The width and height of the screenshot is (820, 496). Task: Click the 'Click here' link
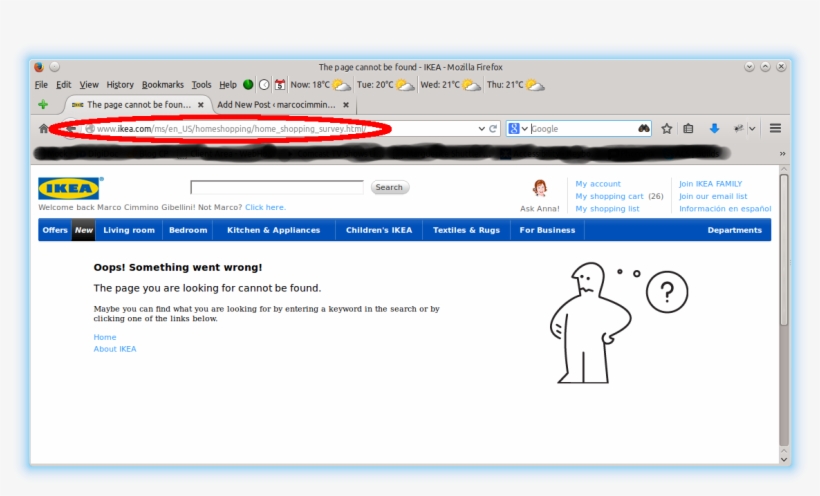tap(265, 207)
